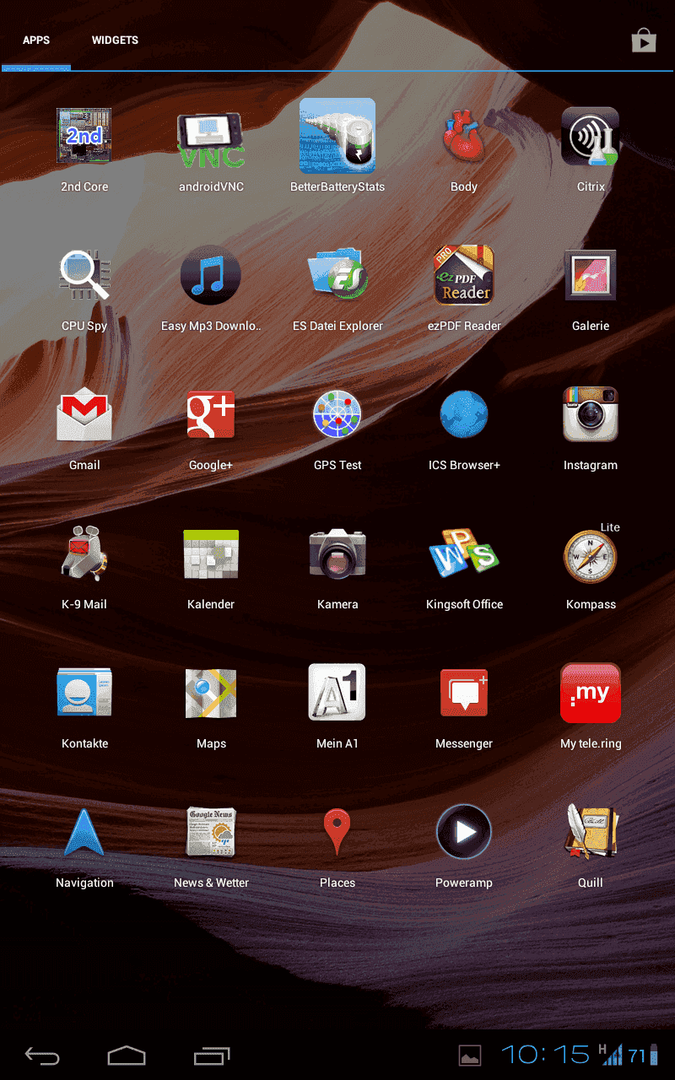Open the Poweramp music player
The height and width of the screenshot is (1080, 675).
tap(464, 832)
